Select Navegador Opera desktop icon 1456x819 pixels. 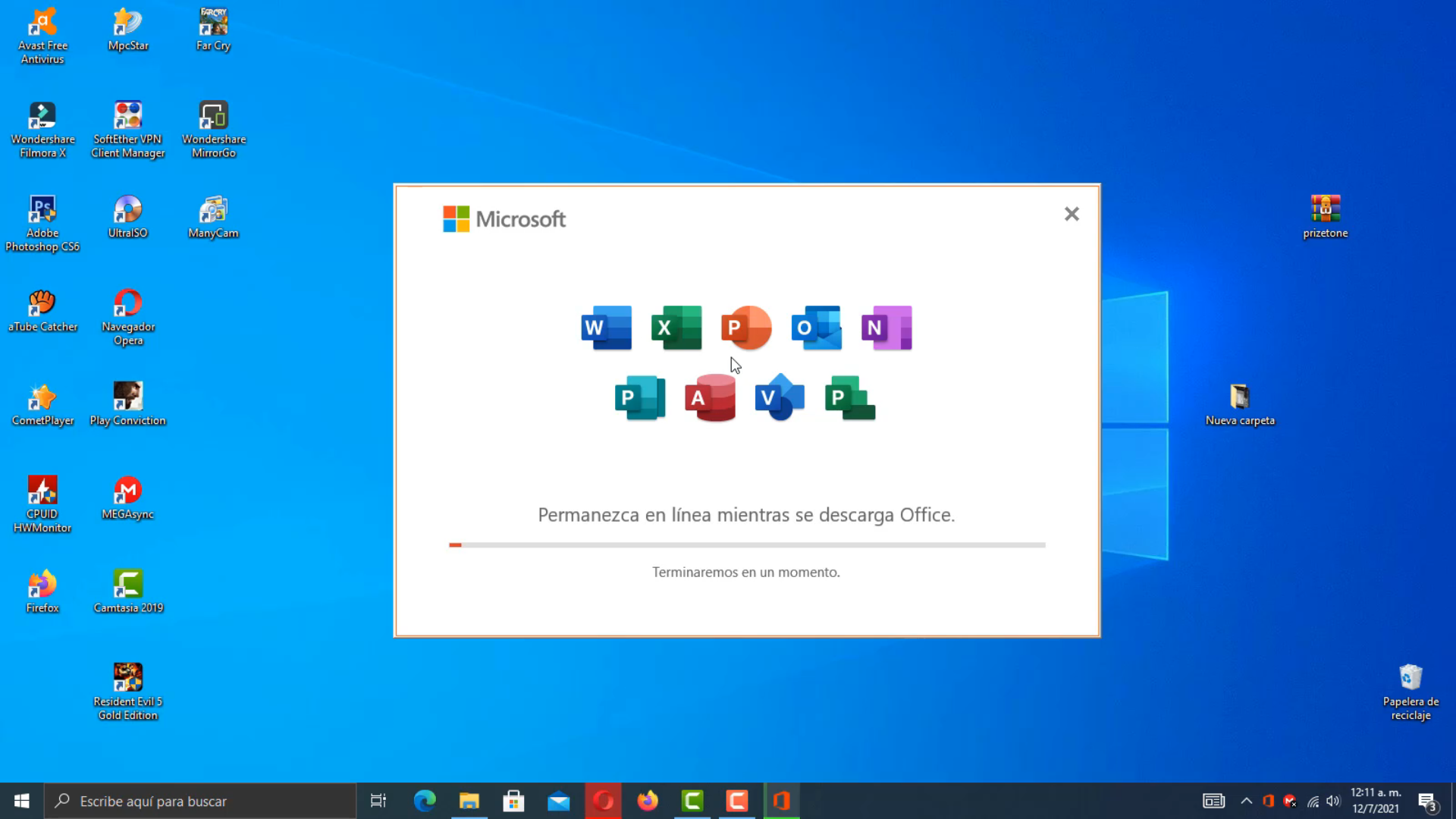[x=128, y=318]
